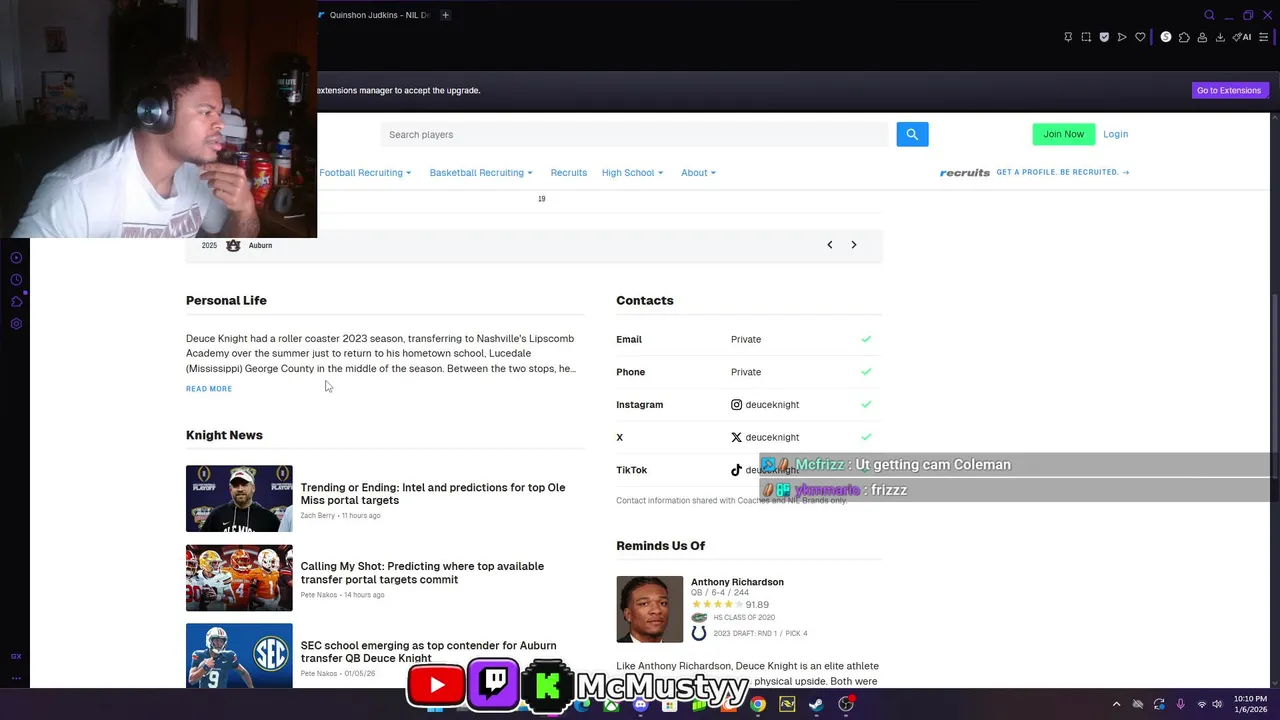Viewport: 1280px width, 720px height.
Task: Show hidden system tray icons
Action: pos(1117,704)
